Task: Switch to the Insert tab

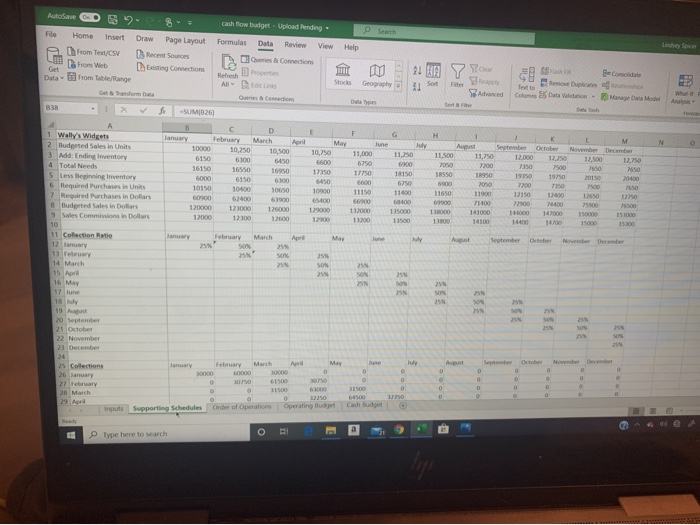Action: (x=115, y=37)
